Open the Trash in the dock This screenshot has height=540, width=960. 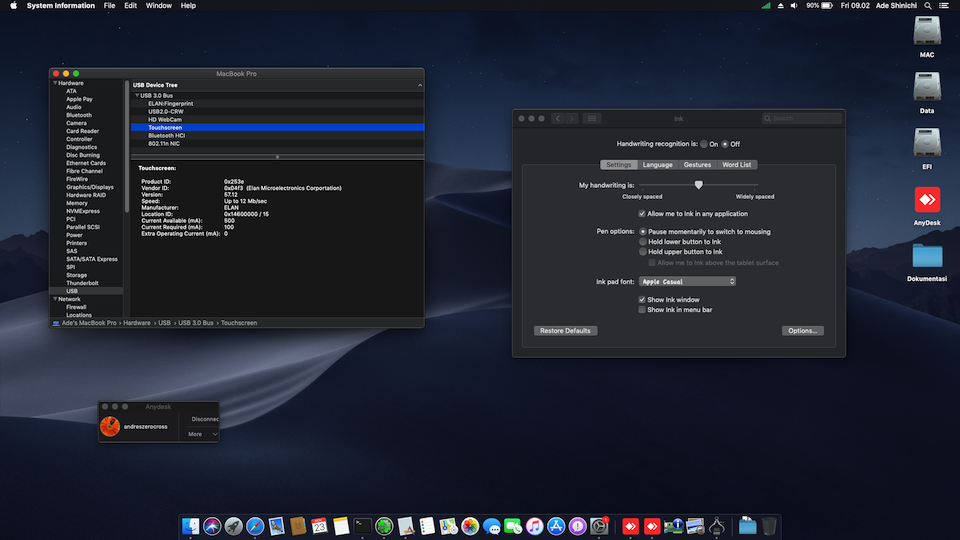769,526
